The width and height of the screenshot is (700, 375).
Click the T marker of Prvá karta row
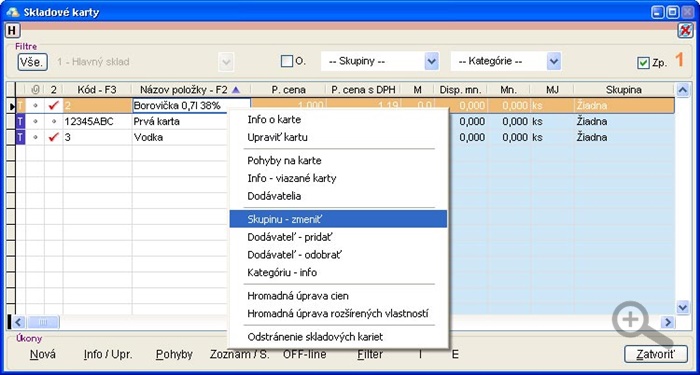coord(20,121)
